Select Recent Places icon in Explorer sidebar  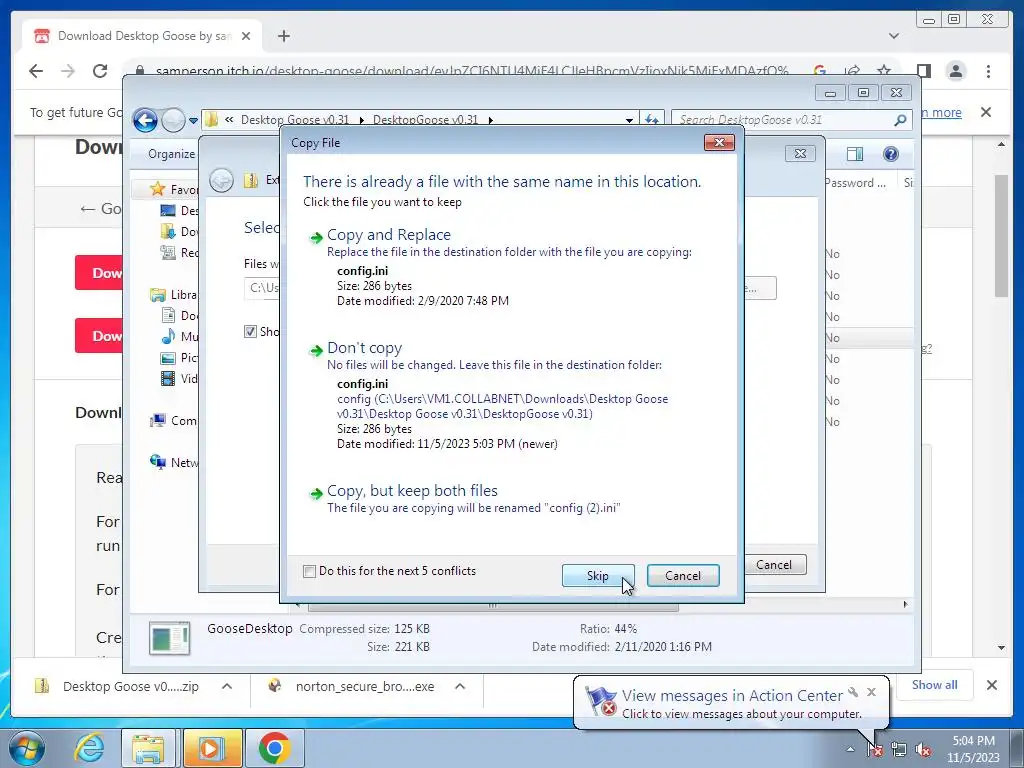168,252
